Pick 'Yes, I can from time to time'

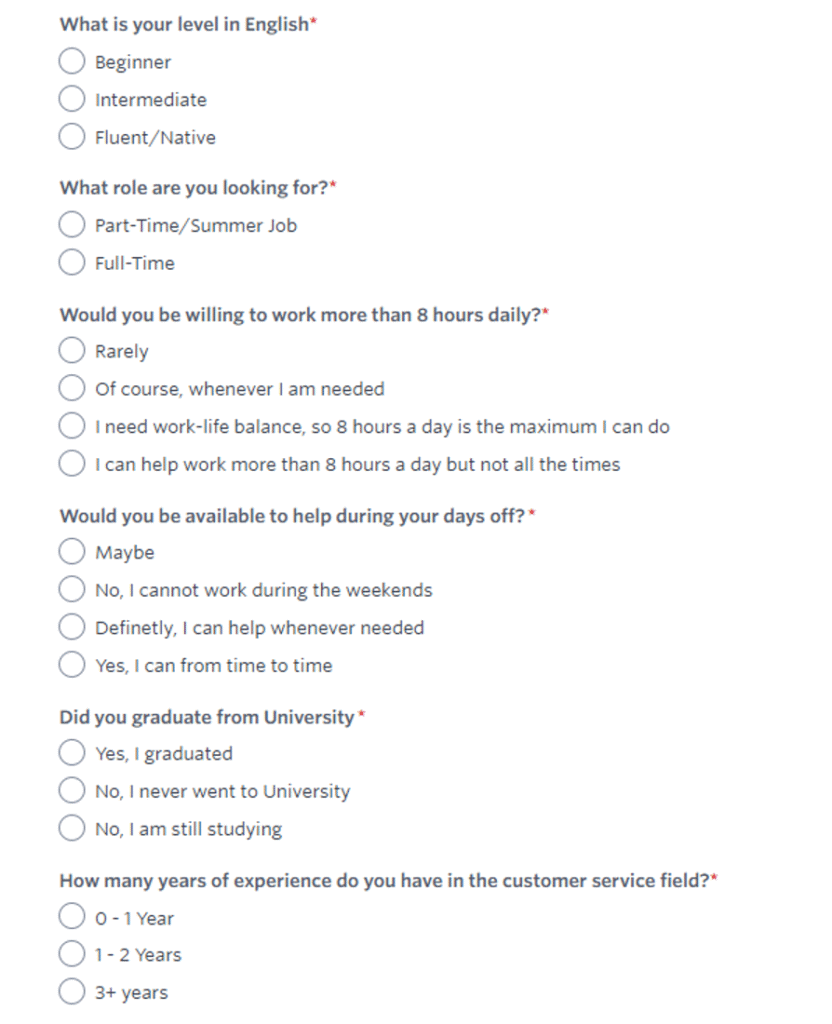point(72,665)
